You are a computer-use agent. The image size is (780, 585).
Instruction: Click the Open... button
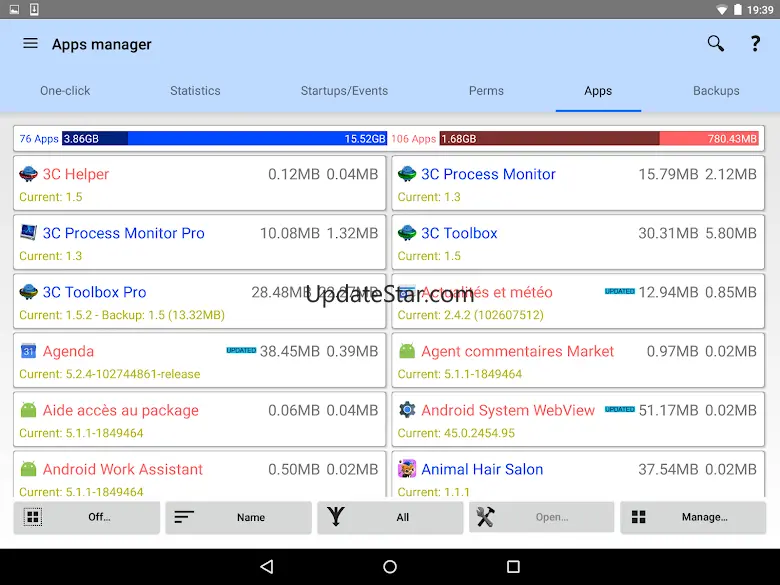click(x=542, y=517)
